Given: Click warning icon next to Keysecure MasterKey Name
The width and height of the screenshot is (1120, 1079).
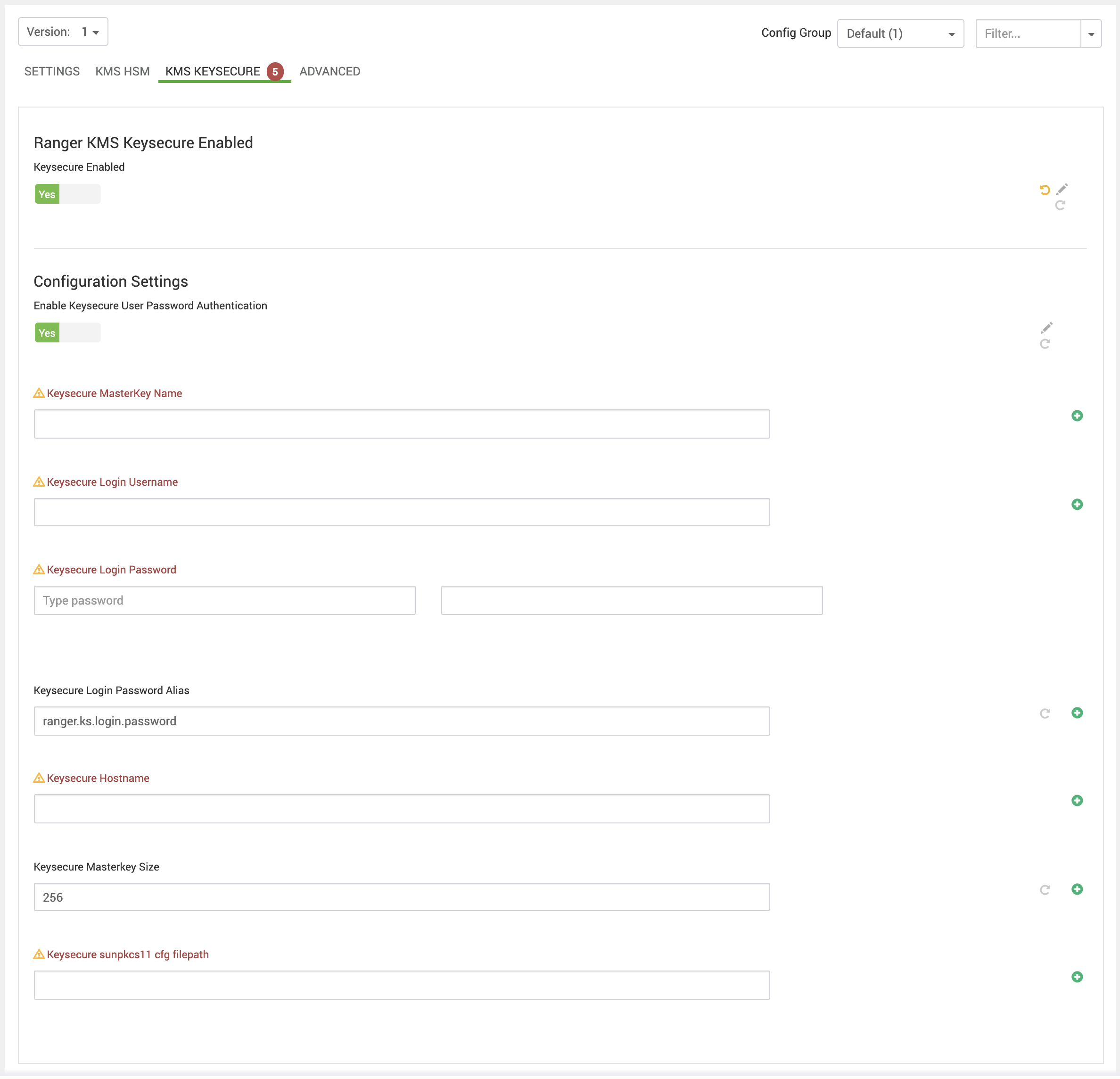Looking at the screenshot, I should click(39, 394).
